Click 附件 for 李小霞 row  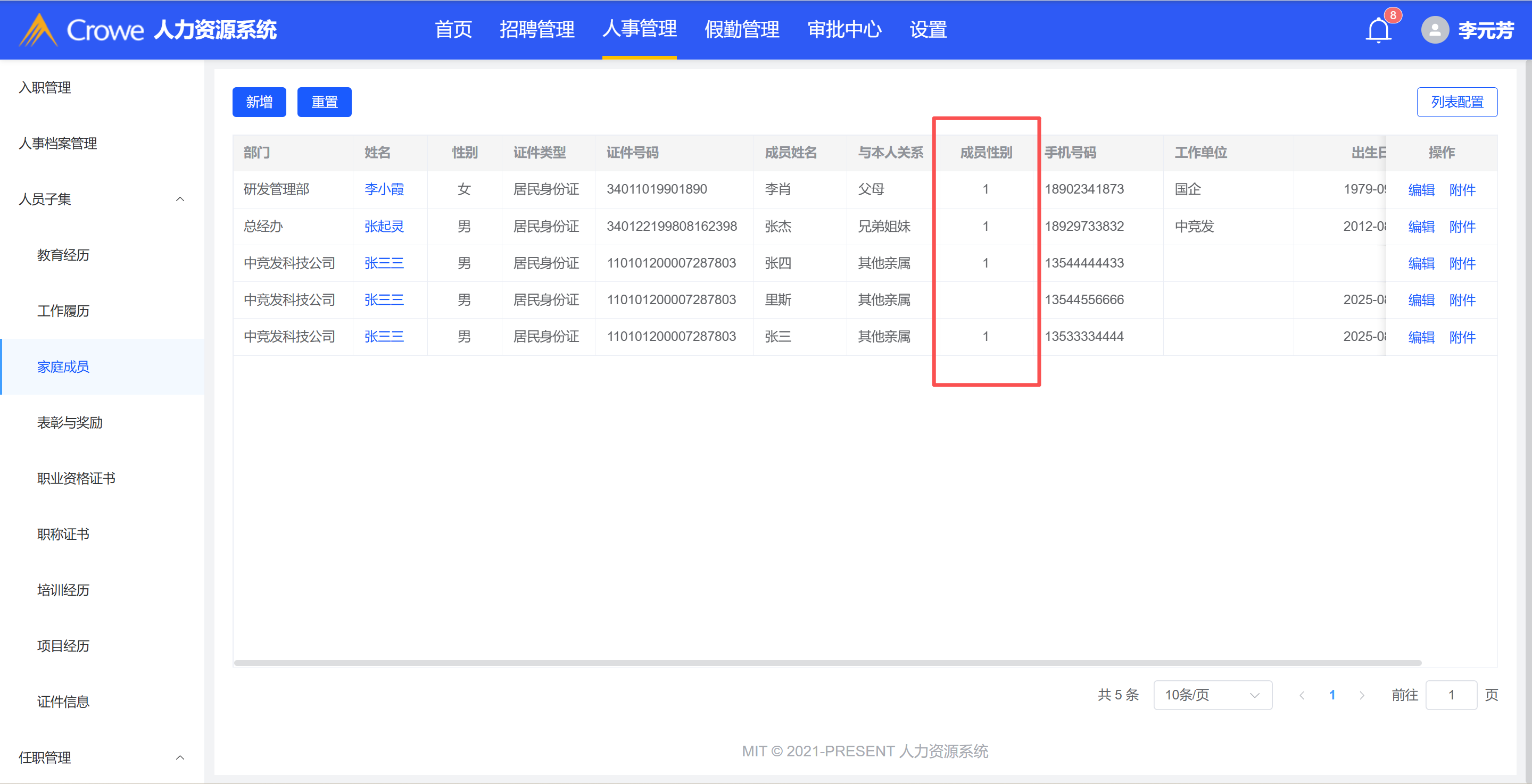(x=1462, y=190)
